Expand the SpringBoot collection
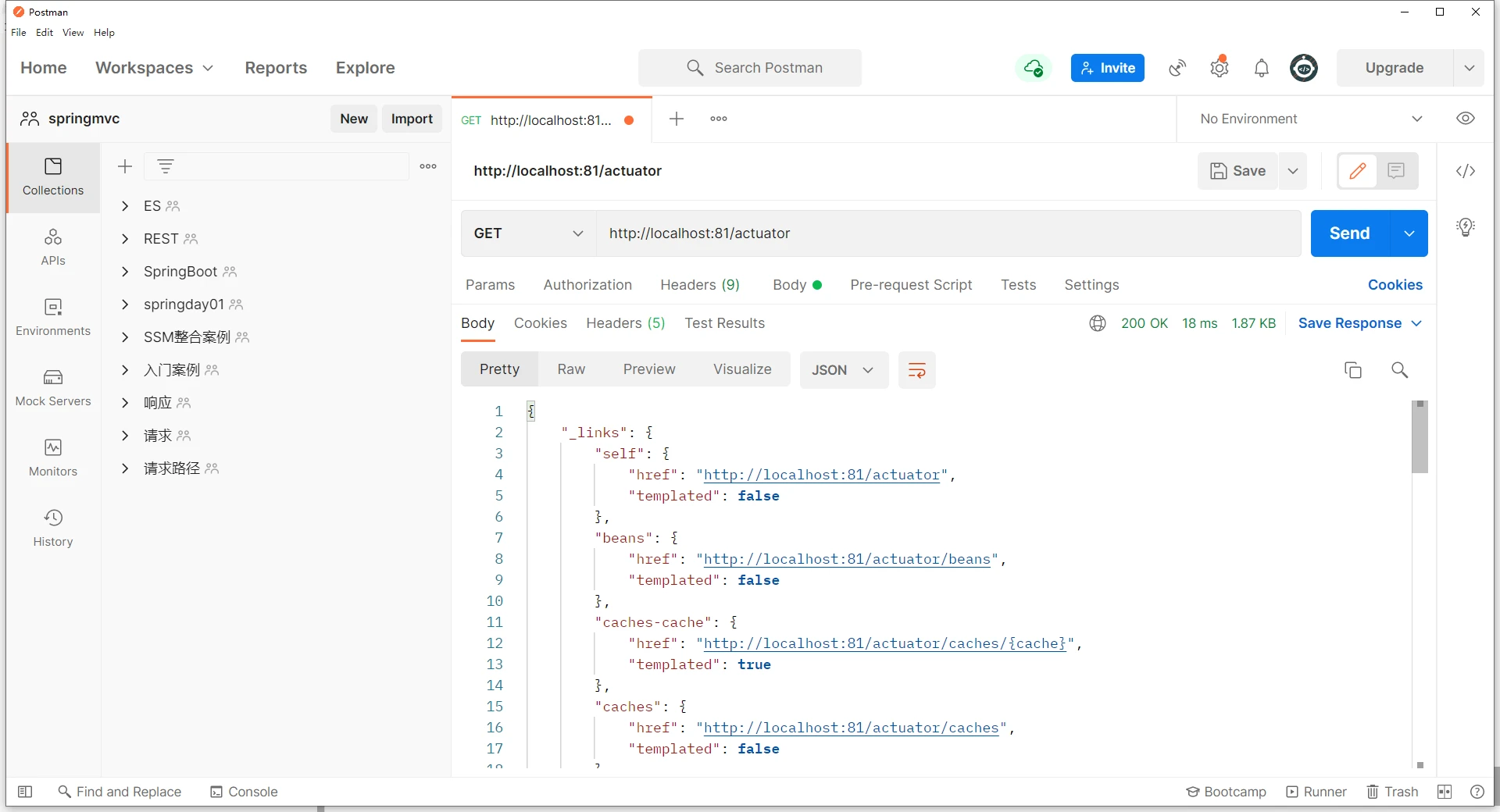Image resolution: width=1500 pixels, height=812 pixels. 125,272
